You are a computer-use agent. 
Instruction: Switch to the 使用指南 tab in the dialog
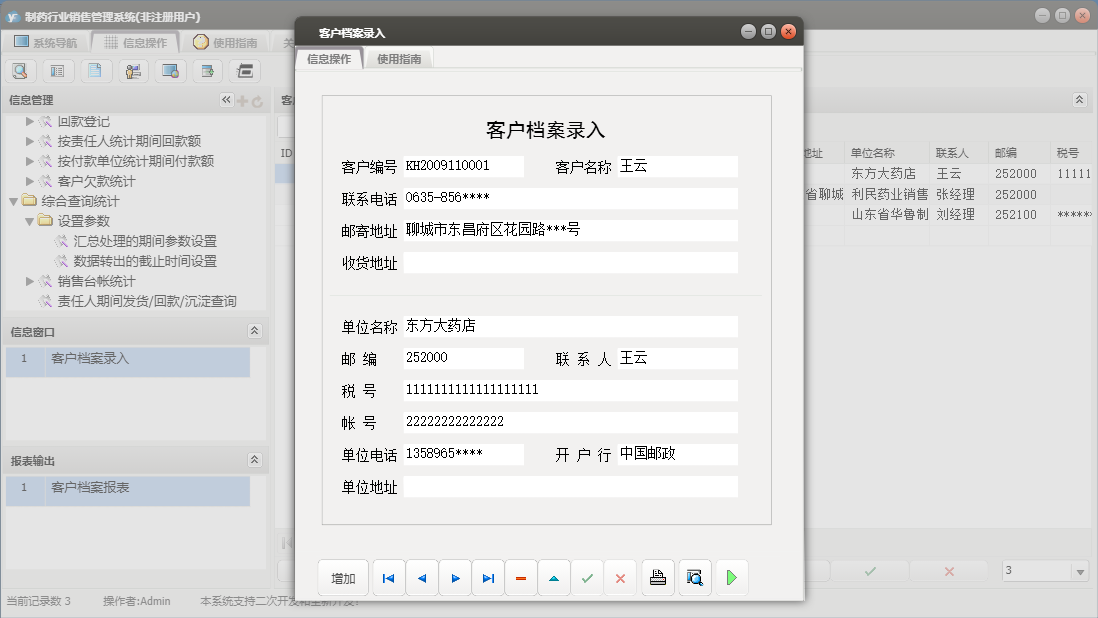pyautogui.click(x=401, y=58)
